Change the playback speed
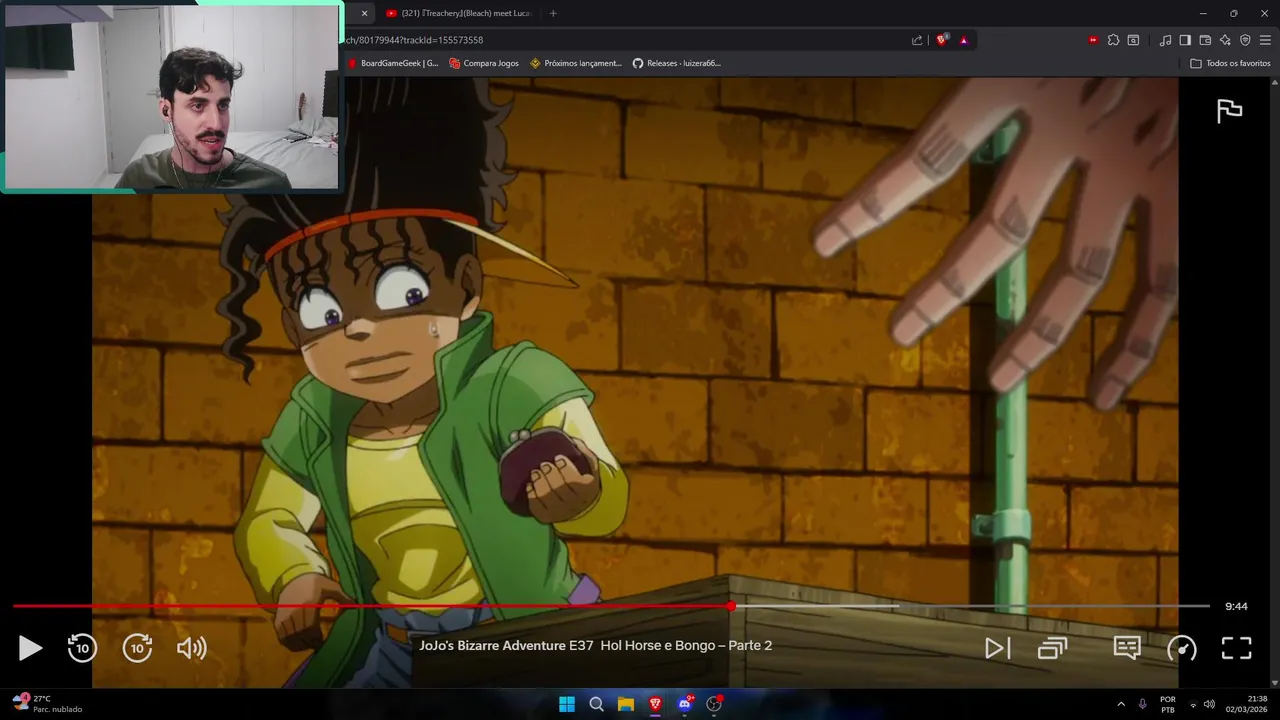This screenshot has width=1280, height=720. (1182, 648)
